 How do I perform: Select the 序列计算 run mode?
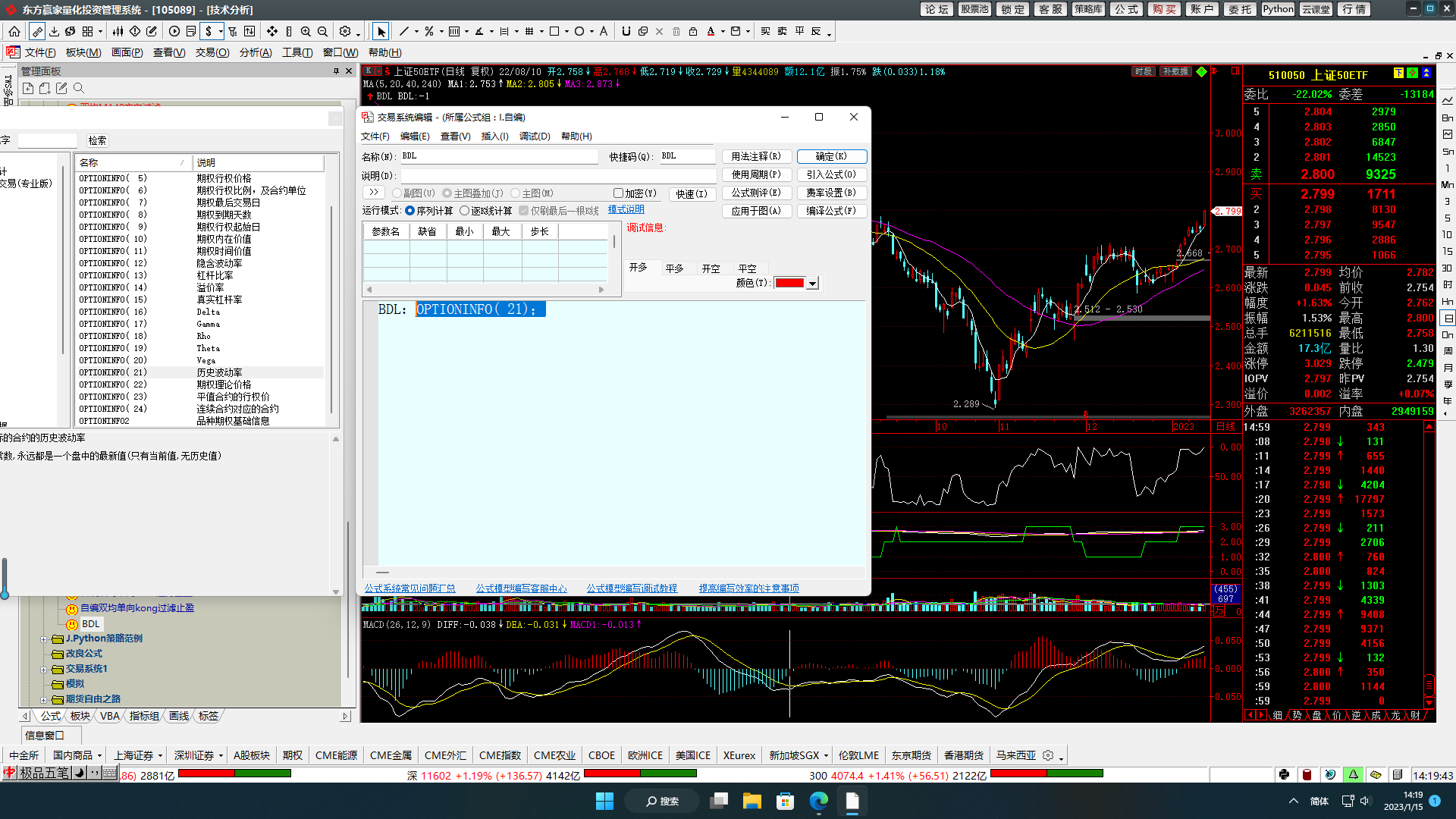click(410, 211)
